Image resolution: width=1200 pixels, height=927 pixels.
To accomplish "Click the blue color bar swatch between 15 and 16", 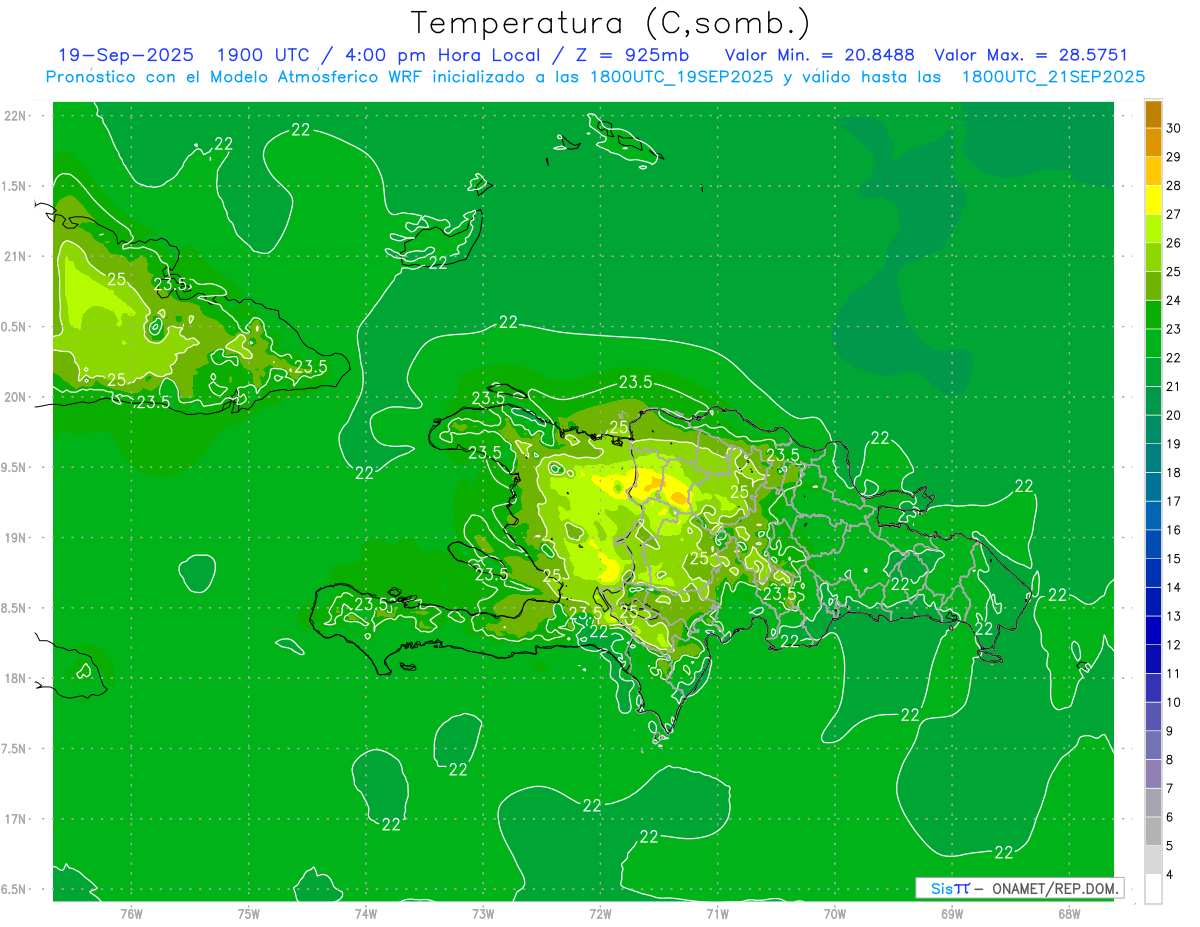I will point(1153,544).
